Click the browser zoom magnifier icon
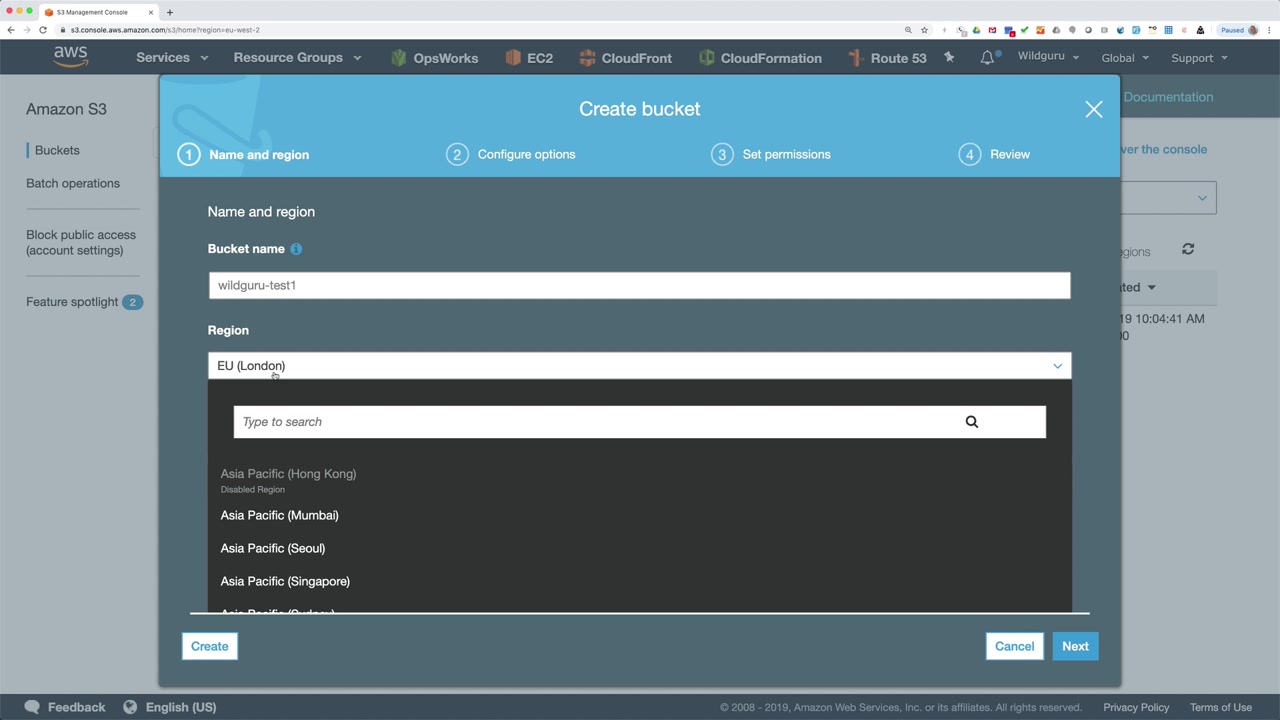This screenshot has width=1280, height=720. pyautogui.click(x=908, y=30)
